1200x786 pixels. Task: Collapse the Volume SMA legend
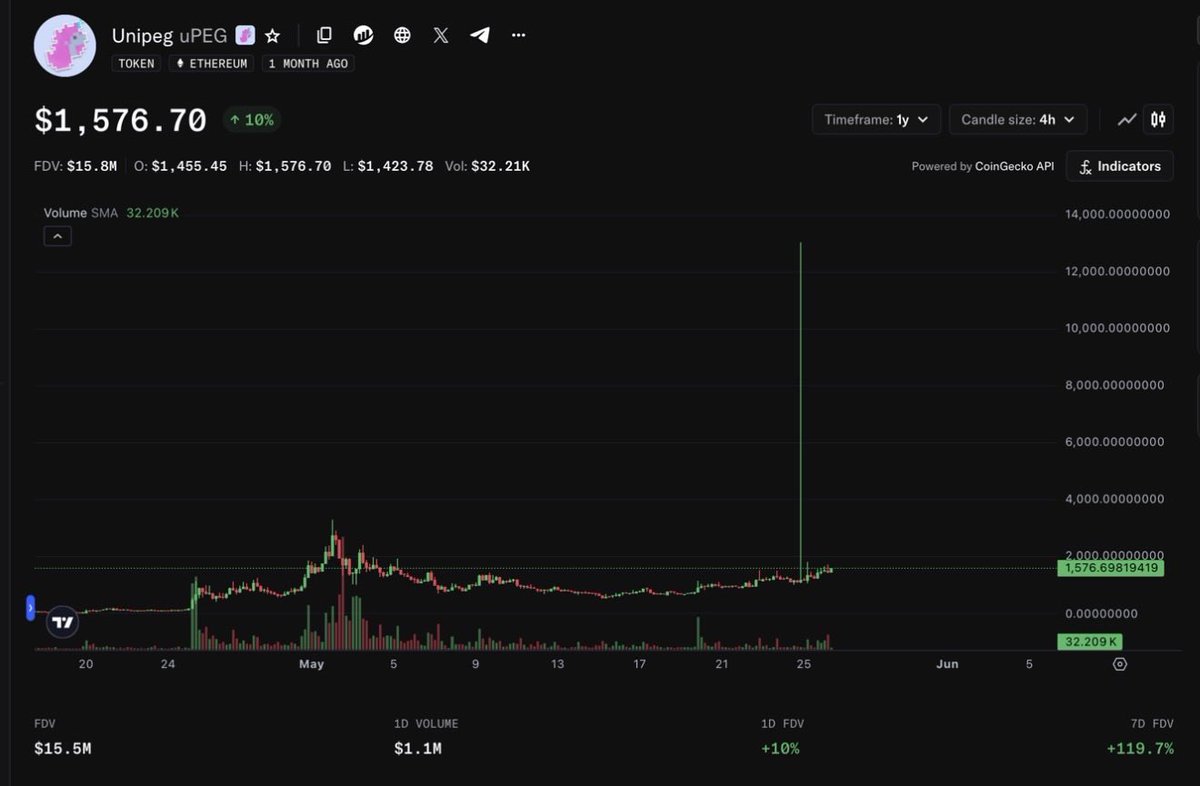[x=57, y=236]
